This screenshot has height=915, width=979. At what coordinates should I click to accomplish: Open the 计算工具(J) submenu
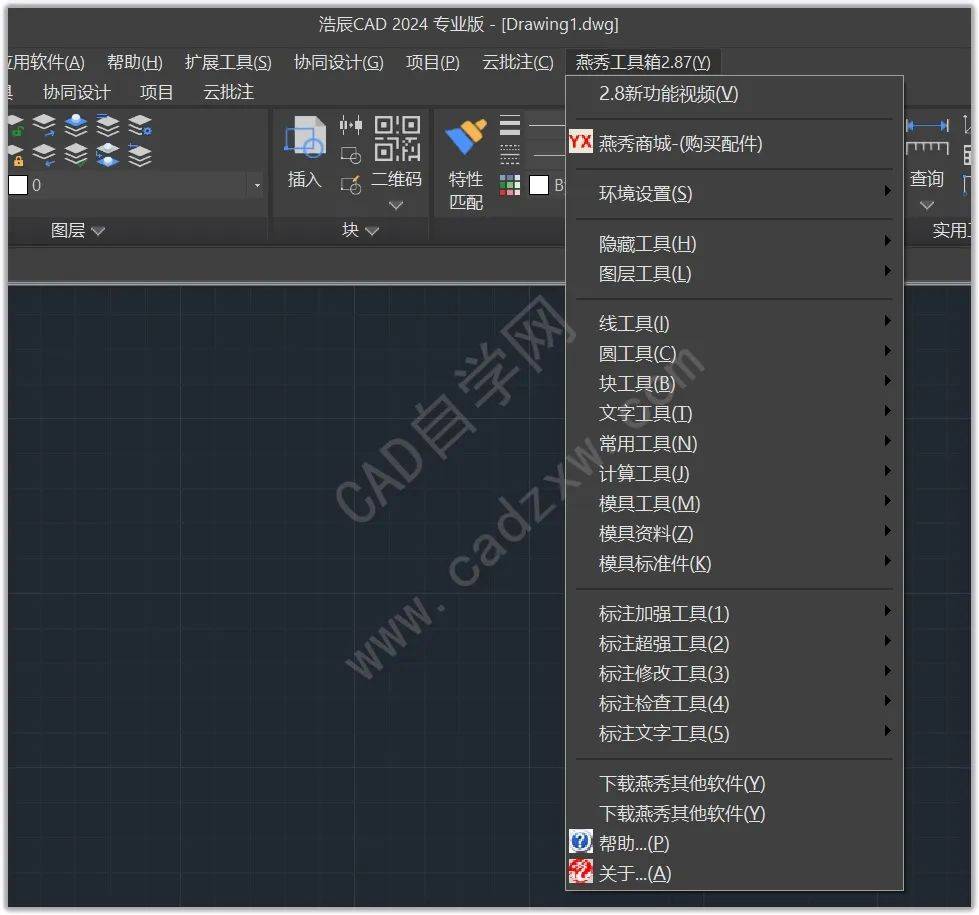point(734,473)
